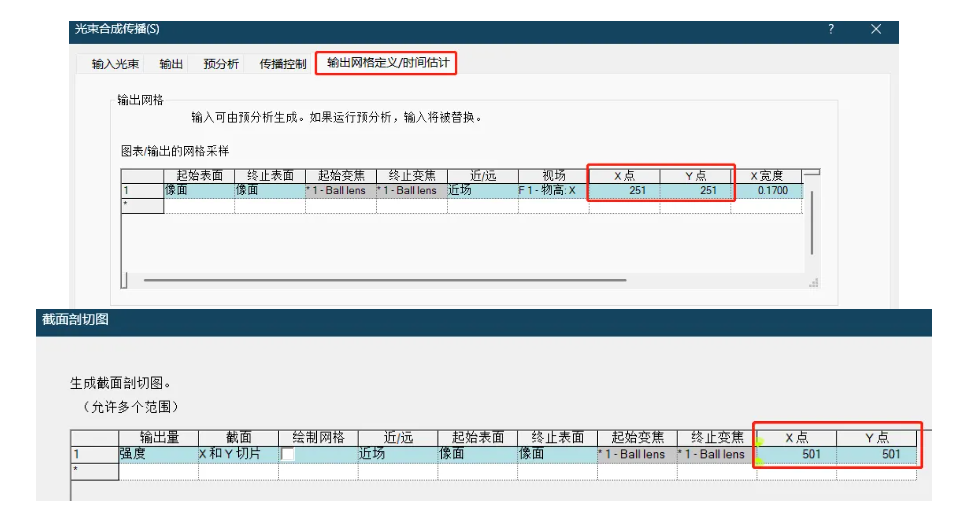Go to the 传播控制 tab
The height and width of the screenshot is (524, 957).
coord(283,64)
